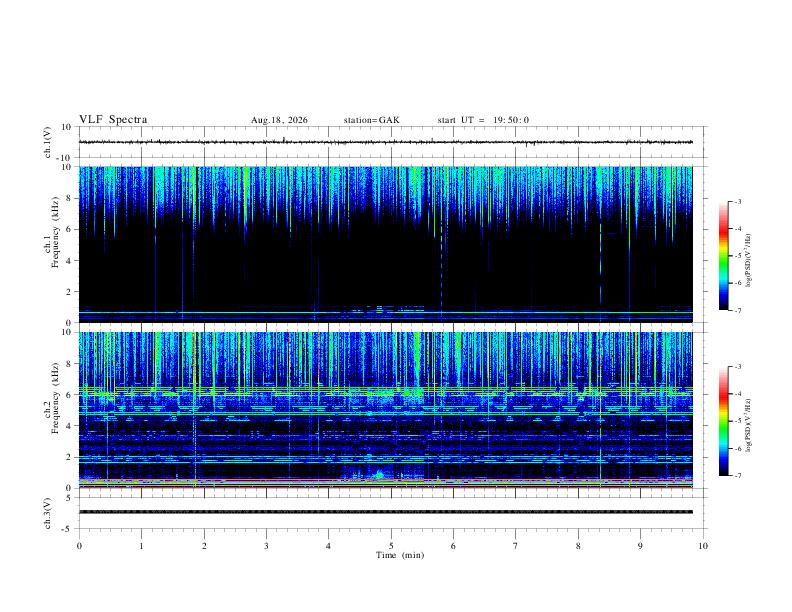Click the 5 minute tick label
792x612 pixels.
coord(391,546)
